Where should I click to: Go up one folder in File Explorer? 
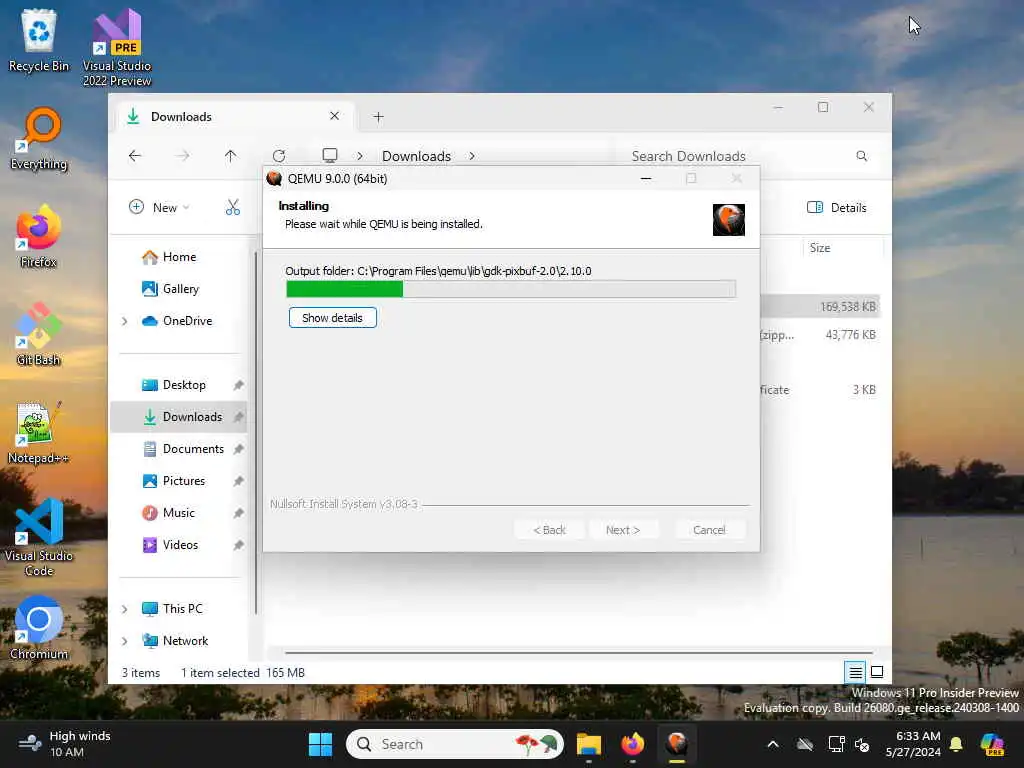pyautogui.click(x=231, y=155)
